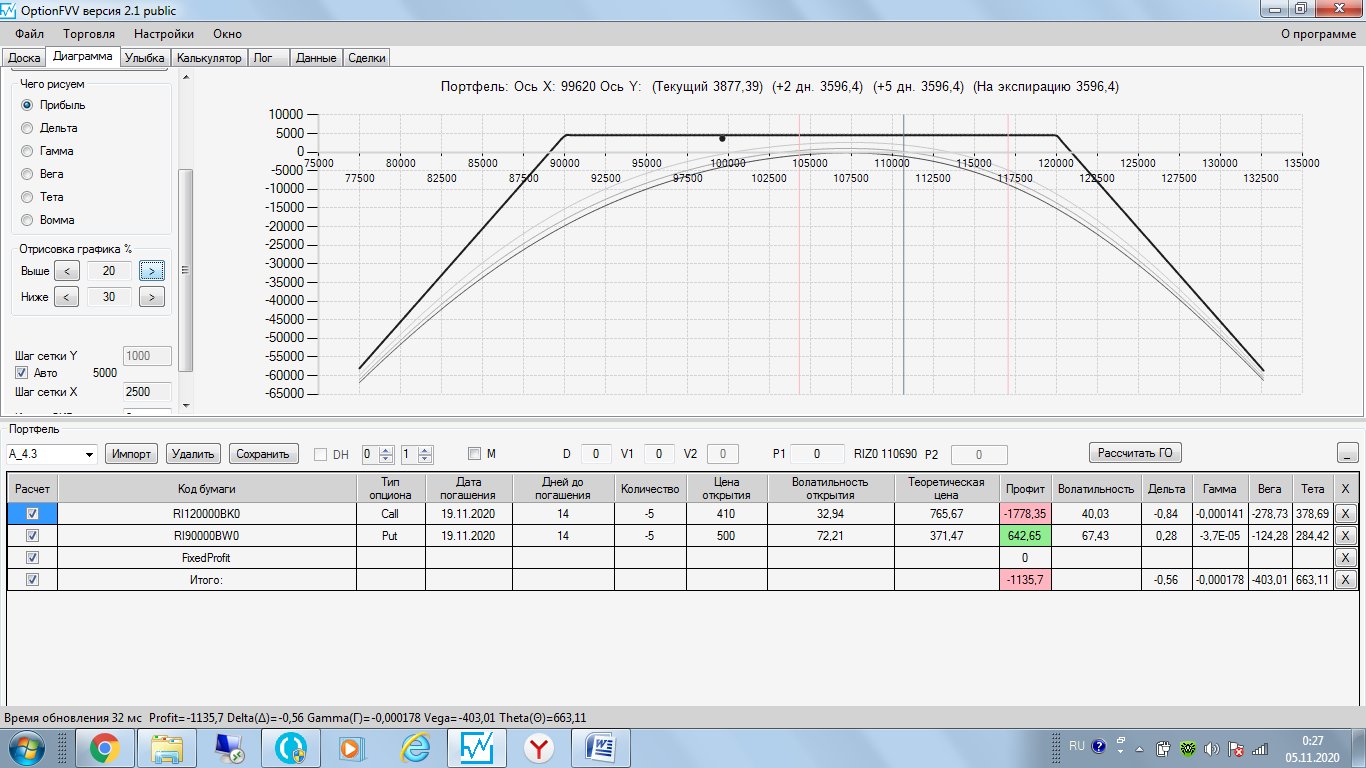Click the Шаг сетки X input field

147,392
